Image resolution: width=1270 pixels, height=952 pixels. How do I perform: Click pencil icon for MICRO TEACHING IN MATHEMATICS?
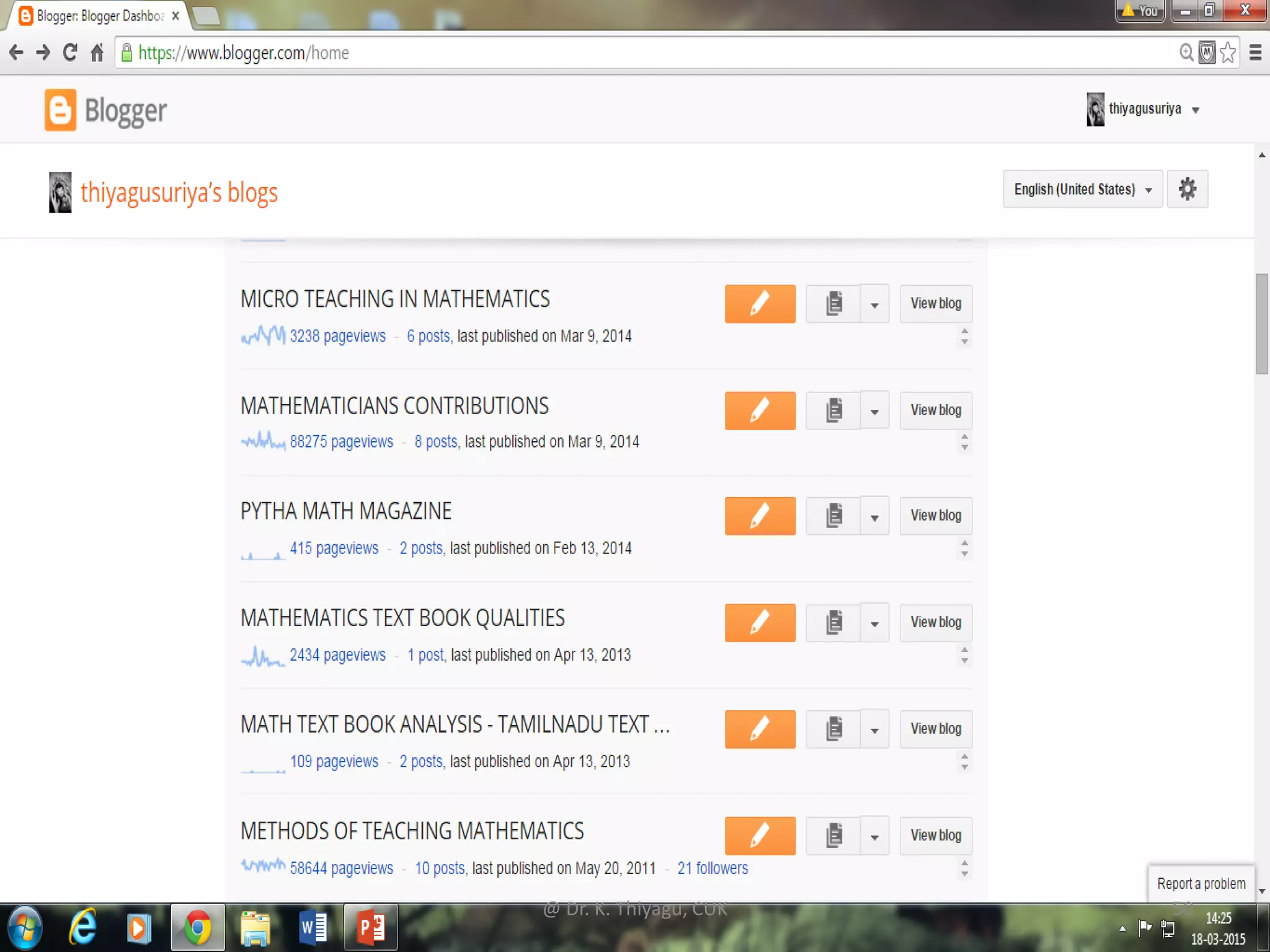[x=760, y=304]
